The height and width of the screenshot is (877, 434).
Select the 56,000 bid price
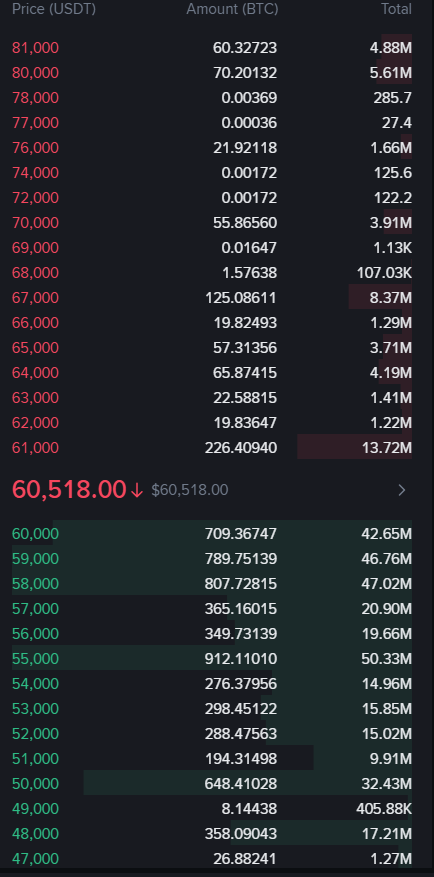click(35, 634)
